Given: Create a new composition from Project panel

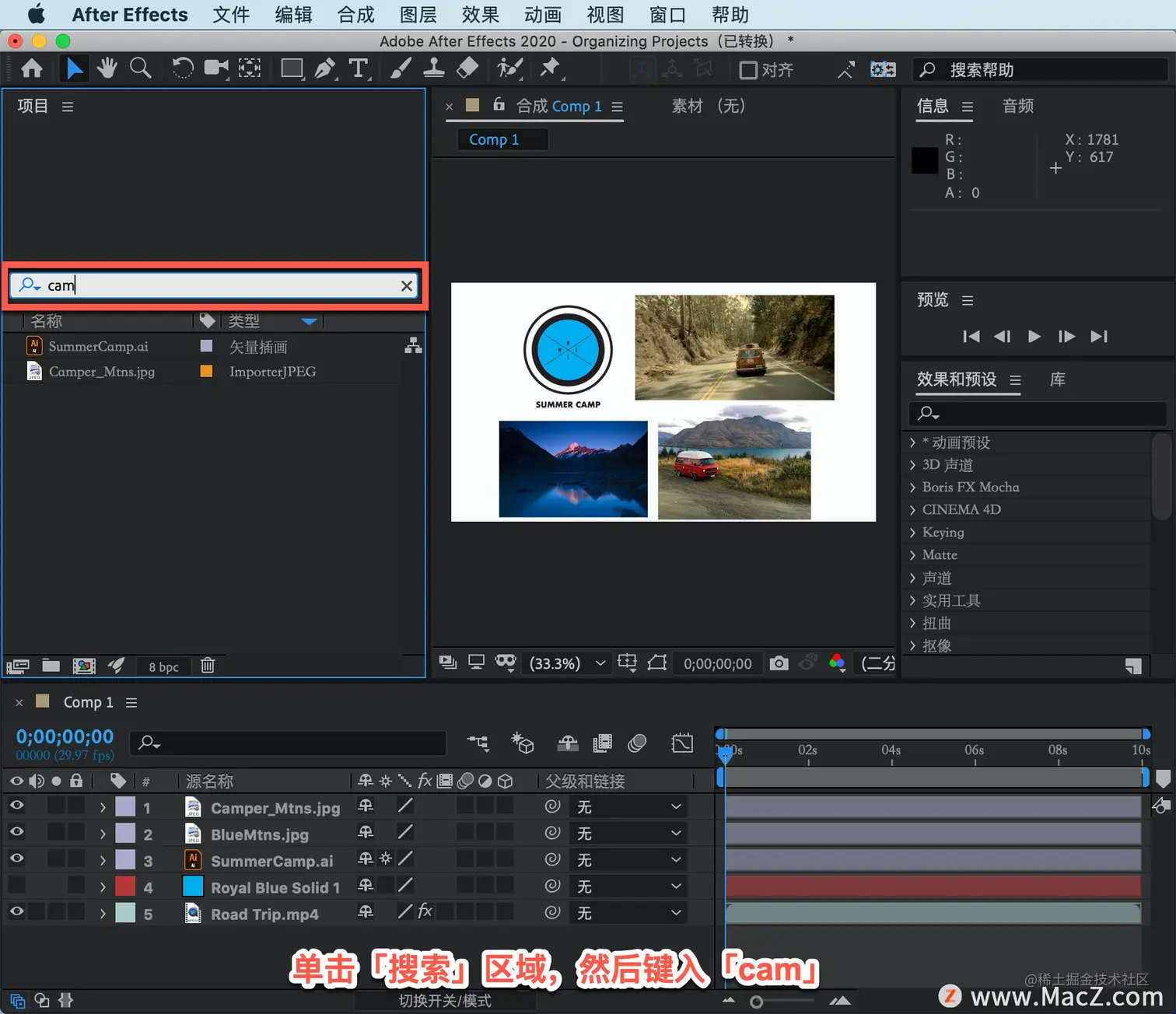Looking at the screenshot, I should pos(84,666).
